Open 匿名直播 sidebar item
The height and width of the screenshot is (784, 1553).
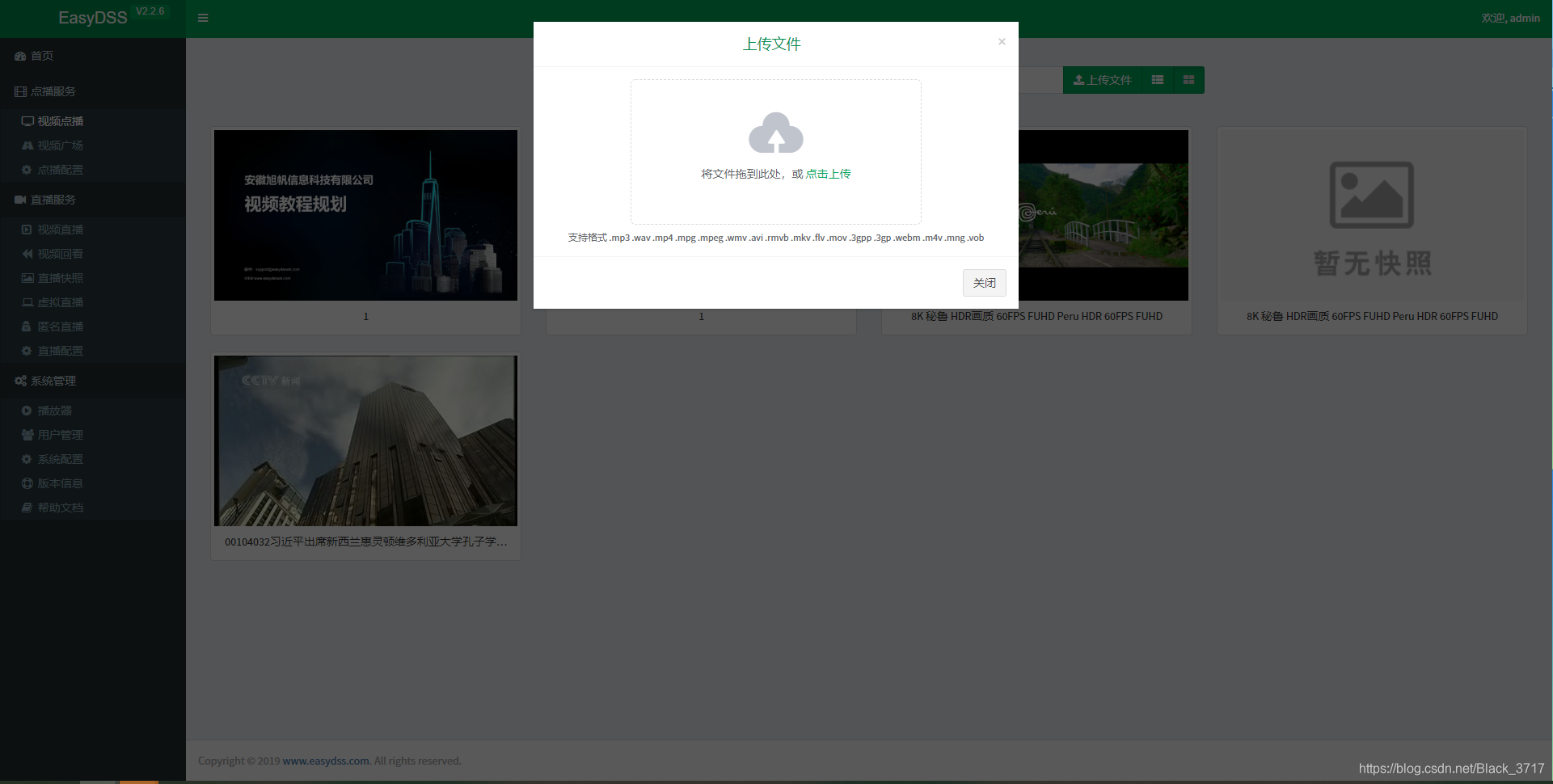(x=93, y=327)
